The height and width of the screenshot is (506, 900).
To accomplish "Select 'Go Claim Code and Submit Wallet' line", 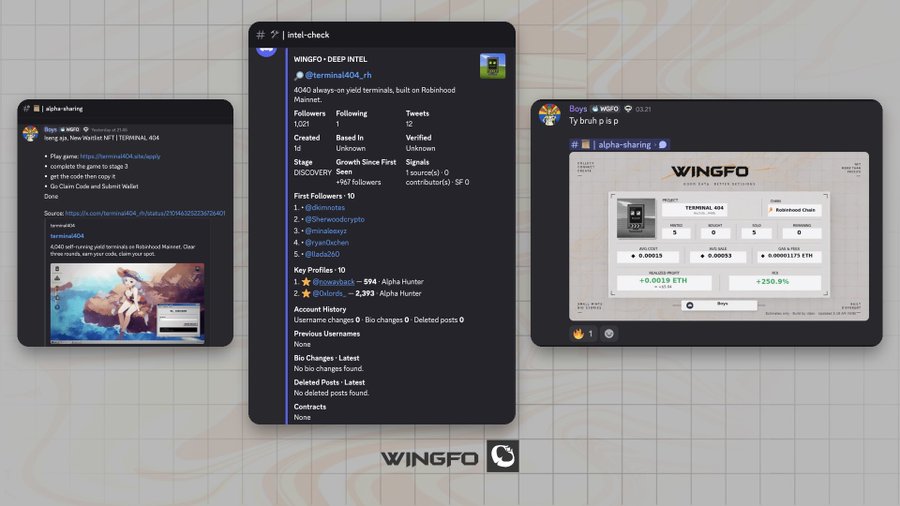I will [94, 186].
